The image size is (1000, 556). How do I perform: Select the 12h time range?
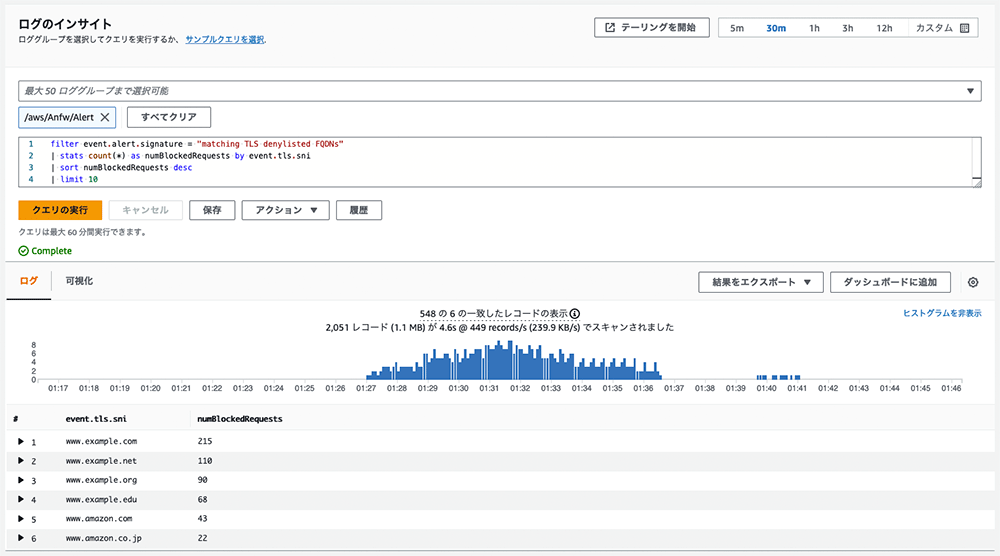click(x=884, y=28)
